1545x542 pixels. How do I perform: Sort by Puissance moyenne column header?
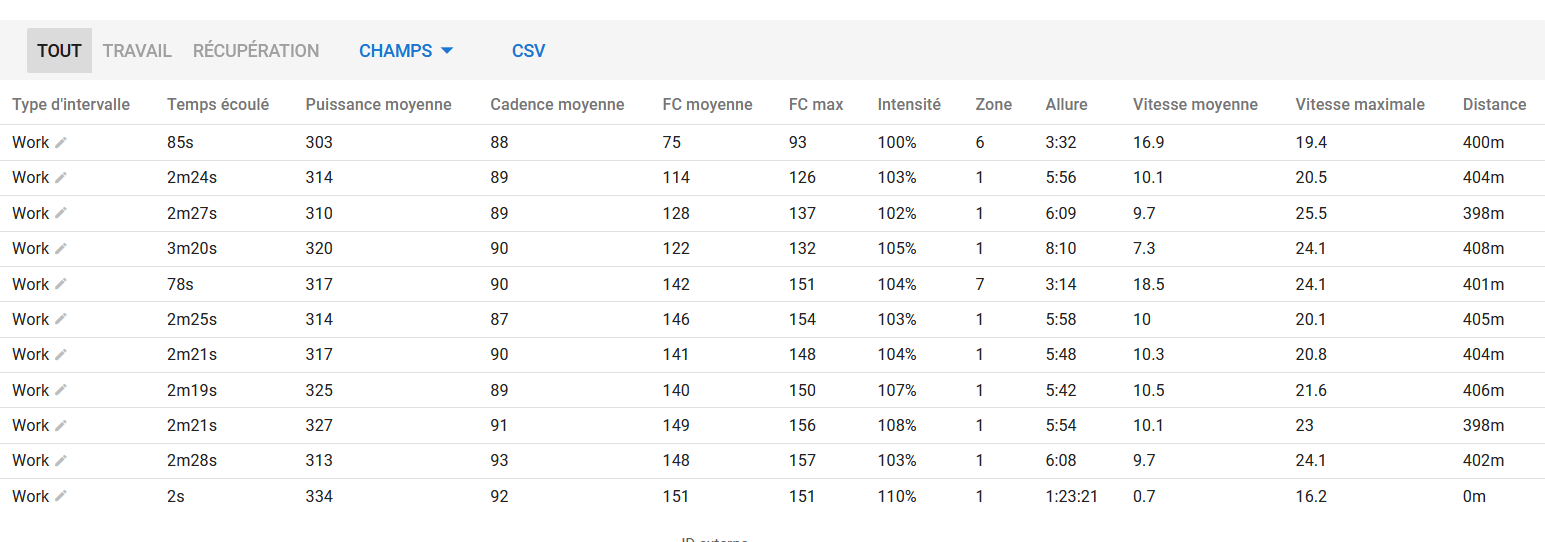click(x=378, y=104)
